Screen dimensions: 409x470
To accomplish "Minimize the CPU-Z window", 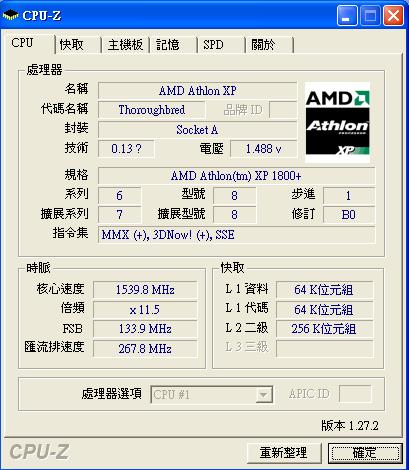I will [x=347, y=16].
